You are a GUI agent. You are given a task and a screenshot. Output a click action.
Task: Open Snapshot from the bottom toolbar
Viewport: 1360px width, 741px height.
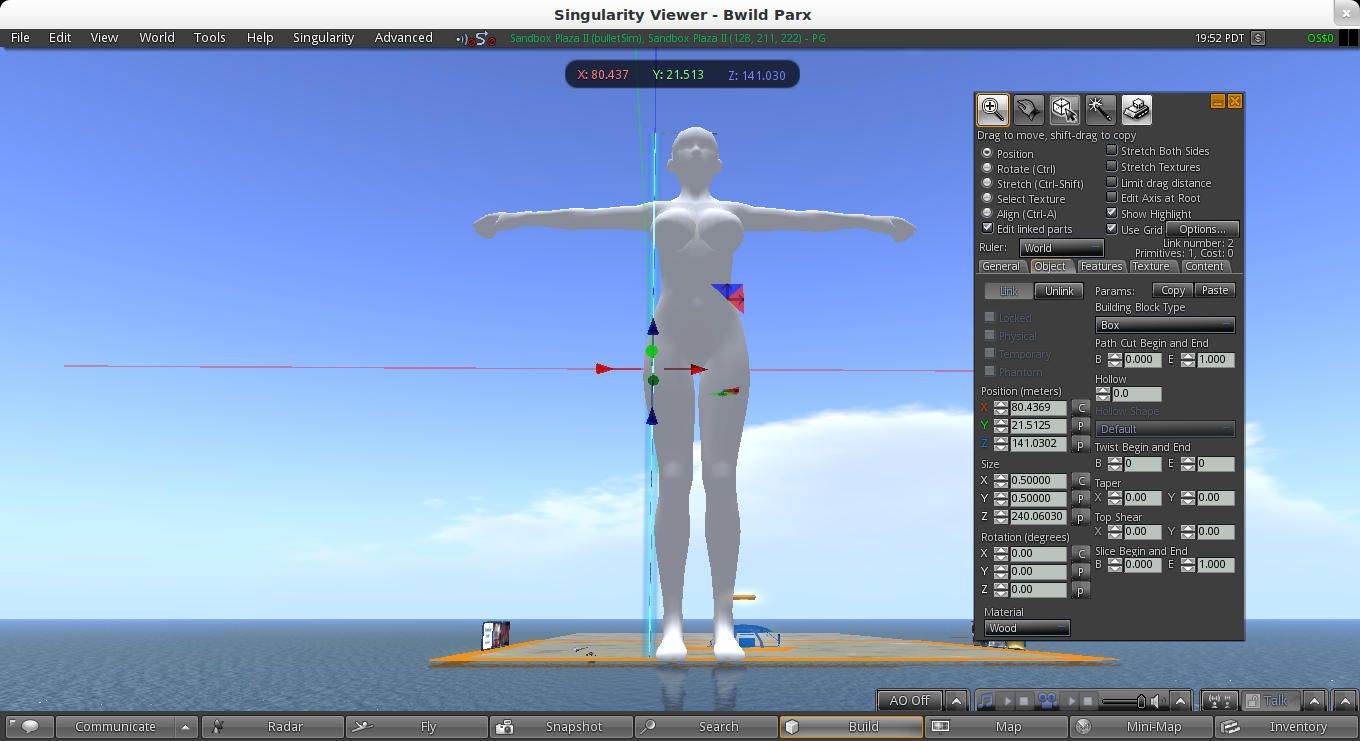click(562, 727)
